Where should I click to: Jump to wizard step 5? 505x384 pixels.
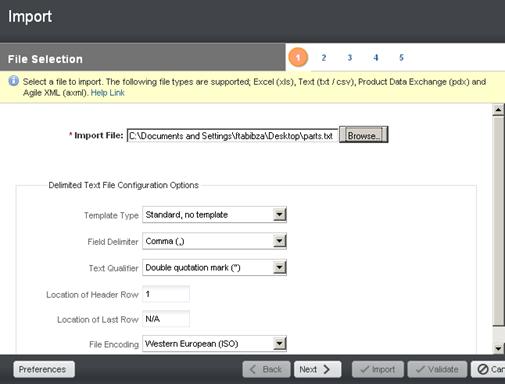pyautogui.click(x=401, y=58)
